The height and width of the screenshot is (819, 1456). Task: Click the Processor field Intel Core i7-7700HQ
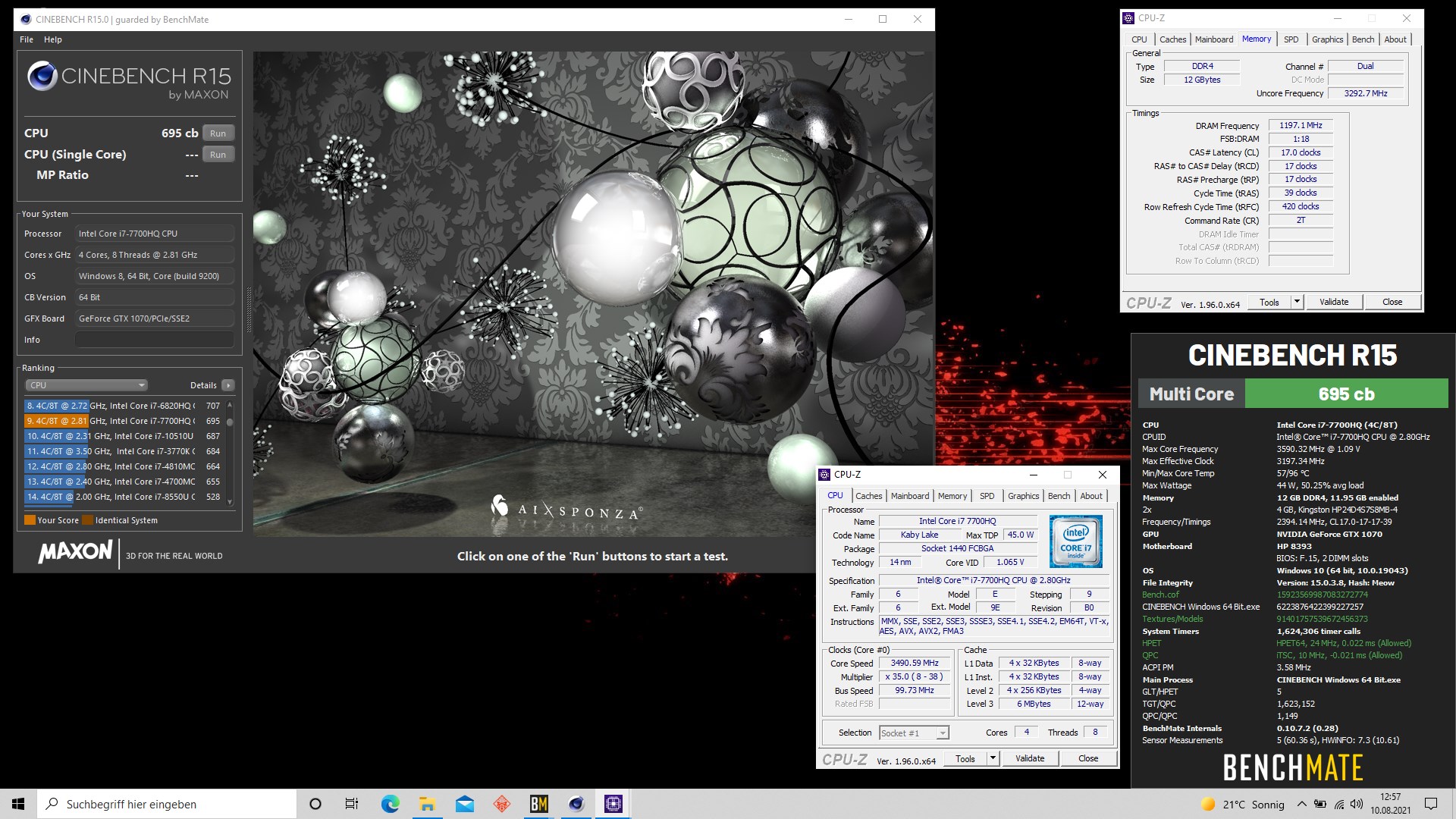click(155, 234)
